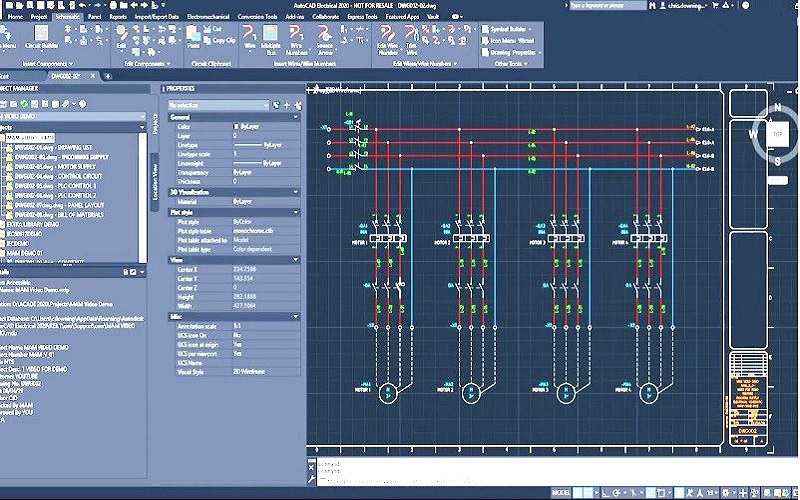
Task: Click the green Refresh icon in Project Manager
Action: coord(24,104)
